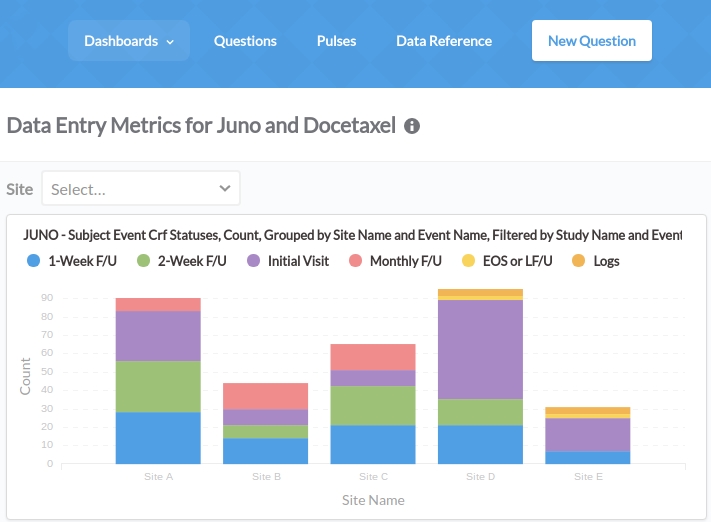
Task: Click the Site select chevron arrow
Action: point(225,188)
